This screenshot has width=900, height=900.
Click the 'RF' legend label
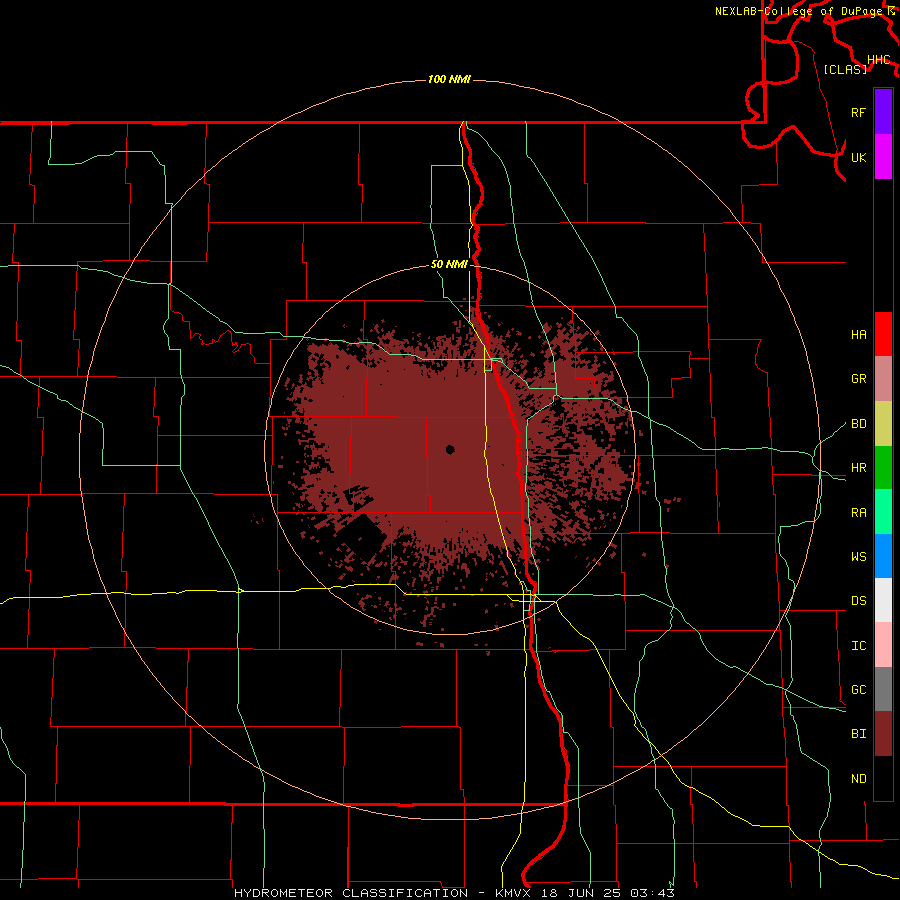859,112
